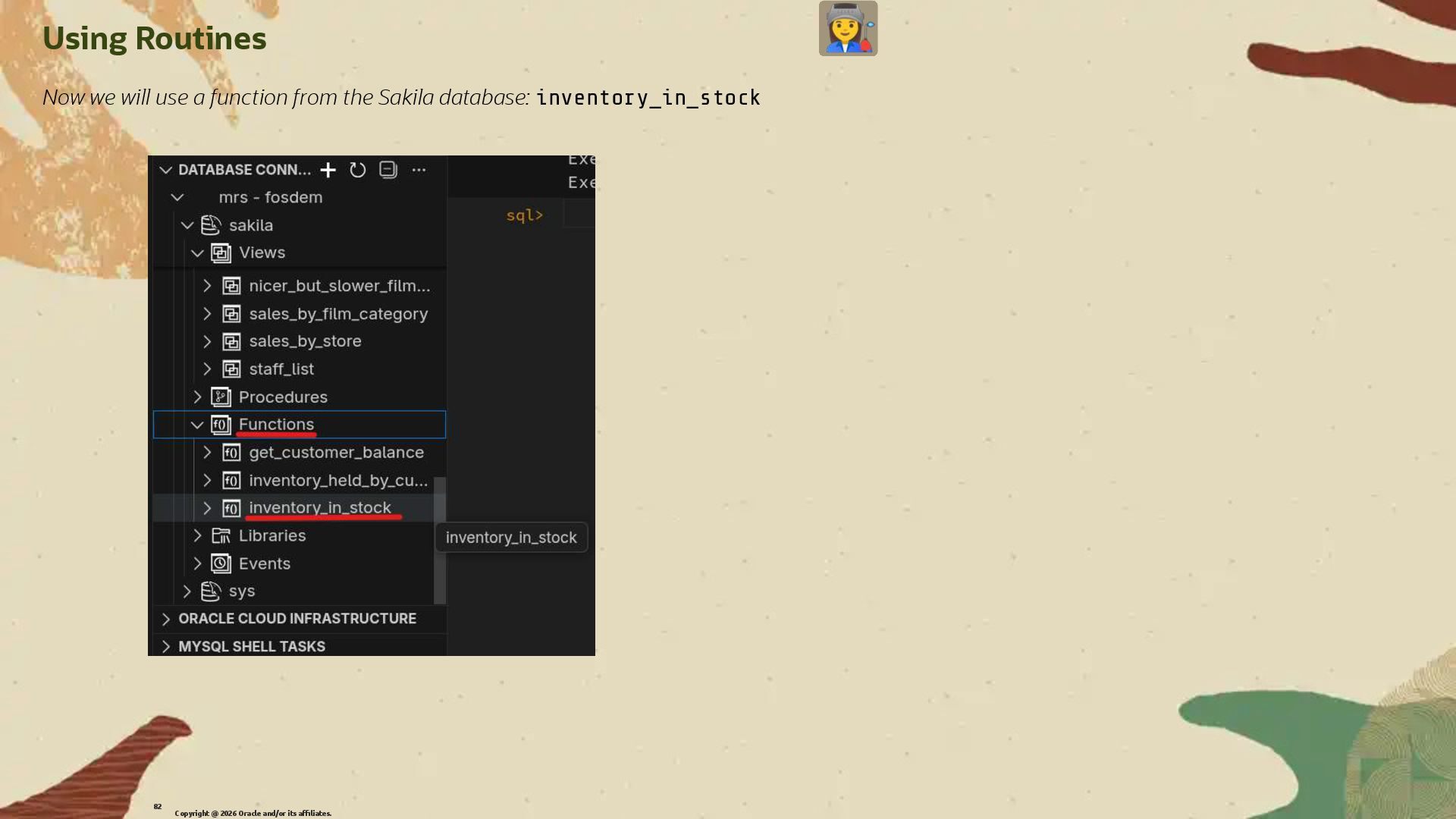Click the collapse all icon
Viewport: 1456px width, 819px height.
[388, 170]
